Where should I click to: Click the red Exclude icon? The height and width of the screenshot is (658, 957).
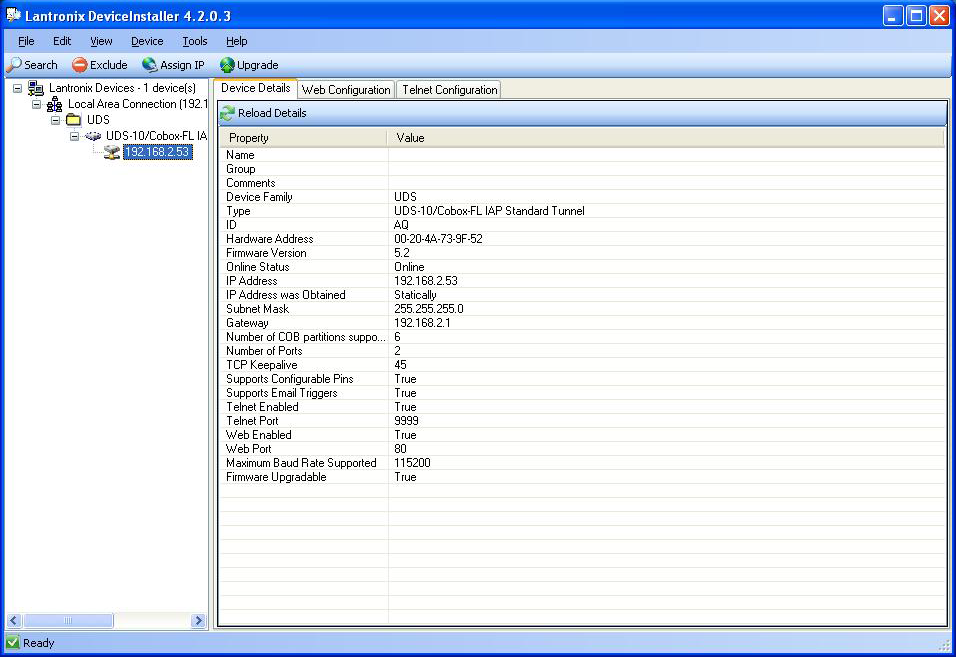pos(79,65)
